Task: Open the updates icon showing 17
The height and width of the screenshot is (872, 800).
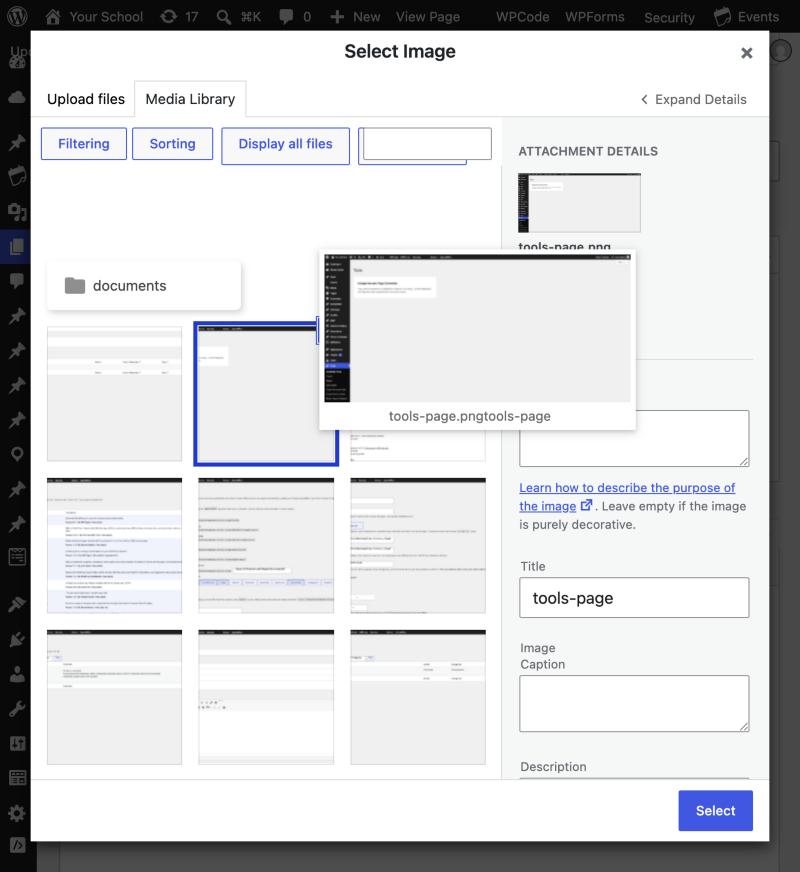Action: coord(169,17)
